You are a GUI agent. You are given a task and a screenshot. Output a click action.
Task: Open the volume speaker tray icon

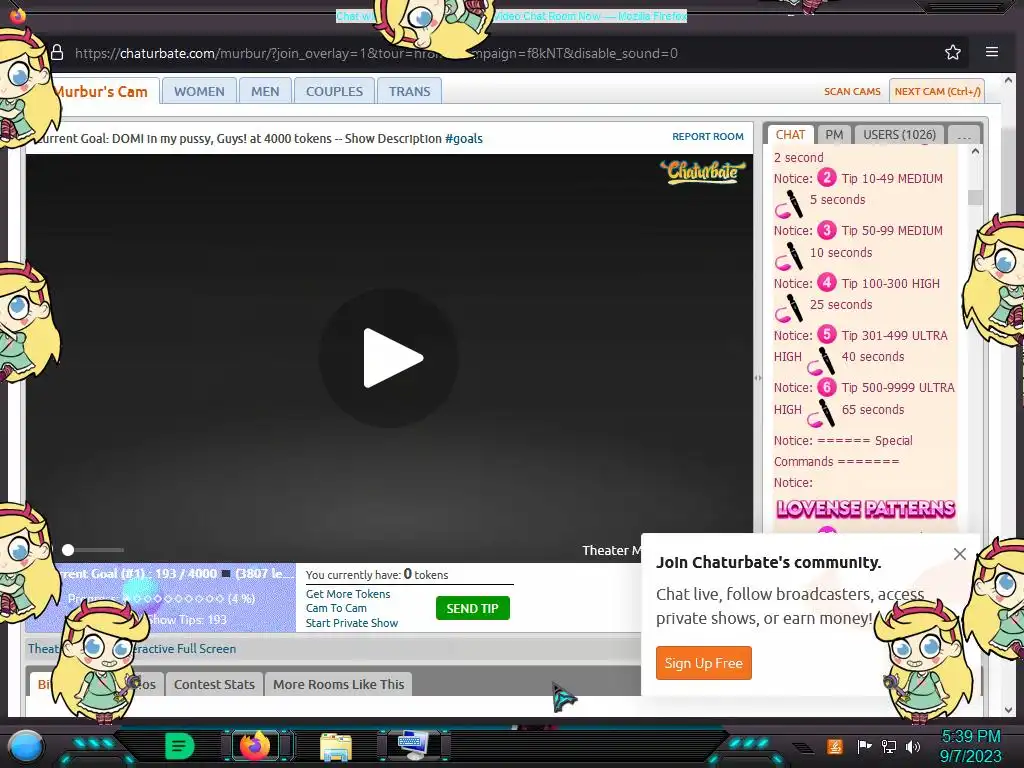tap(913, 746)
